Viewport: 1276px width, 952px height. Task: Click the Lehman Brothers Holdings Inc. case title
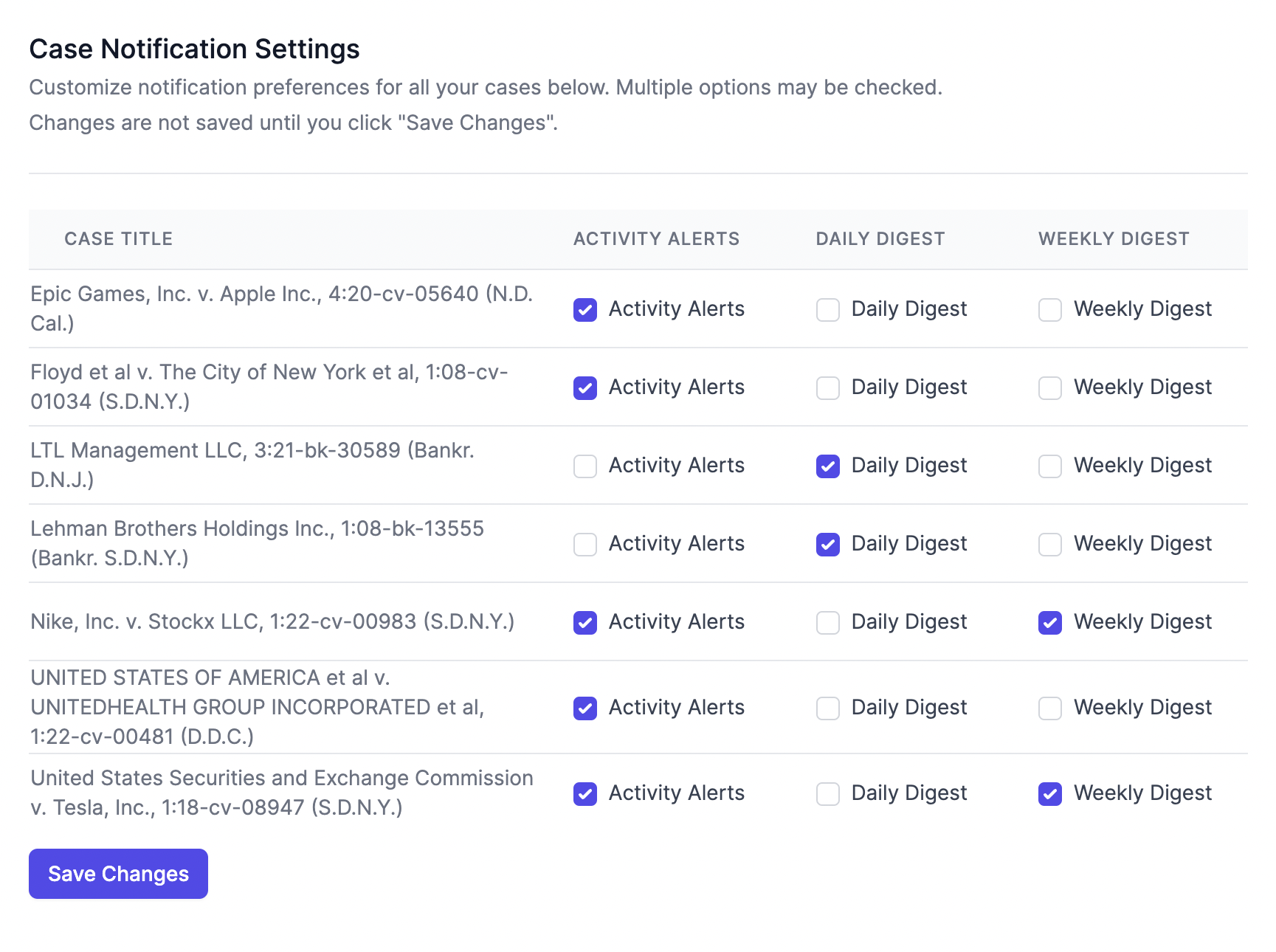(x=257, y=543)
